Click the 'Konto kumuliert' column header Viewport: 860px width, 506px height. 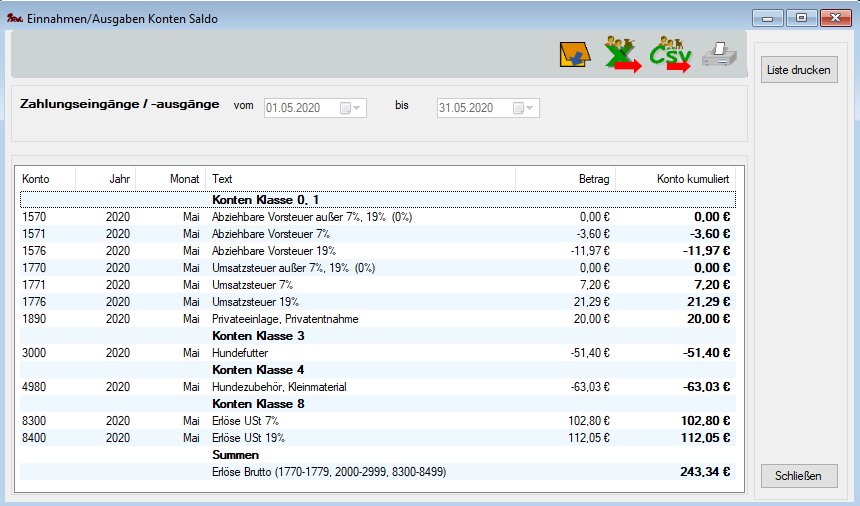676,178
